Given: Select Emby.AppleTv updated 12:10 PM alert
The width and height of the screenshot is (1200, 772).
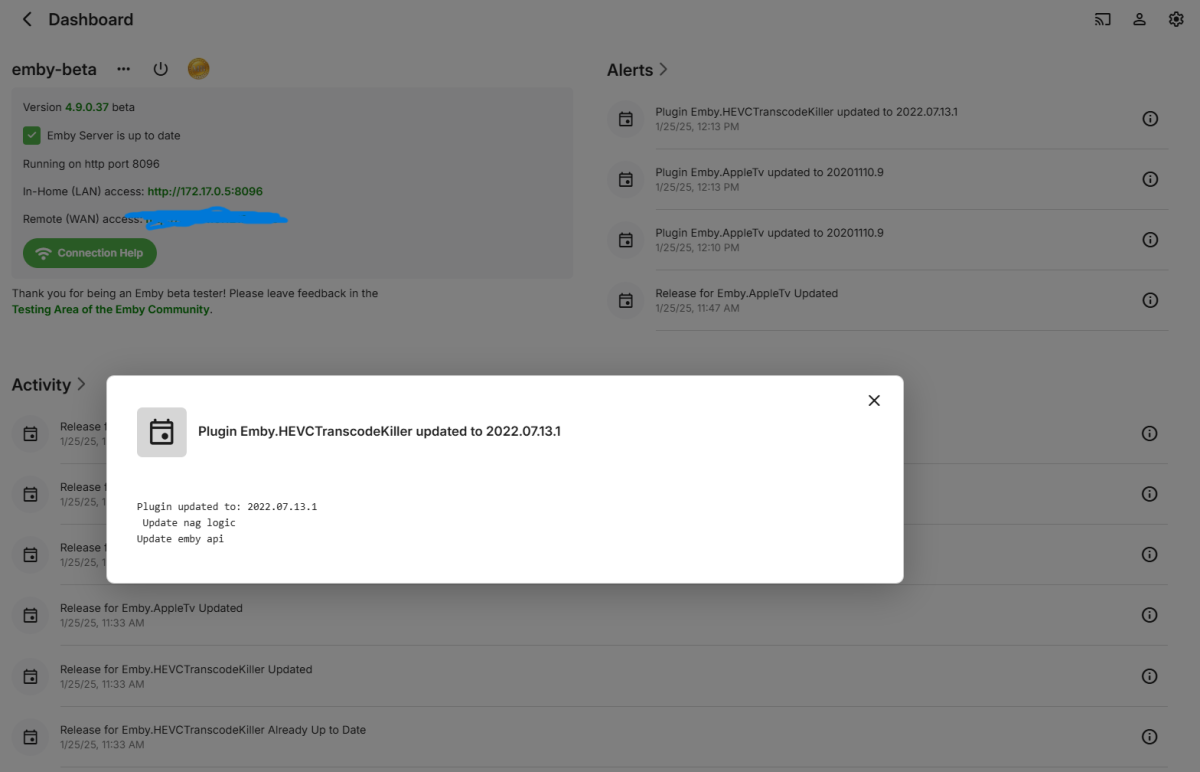Looking at the screenshot, I should 769,239.
